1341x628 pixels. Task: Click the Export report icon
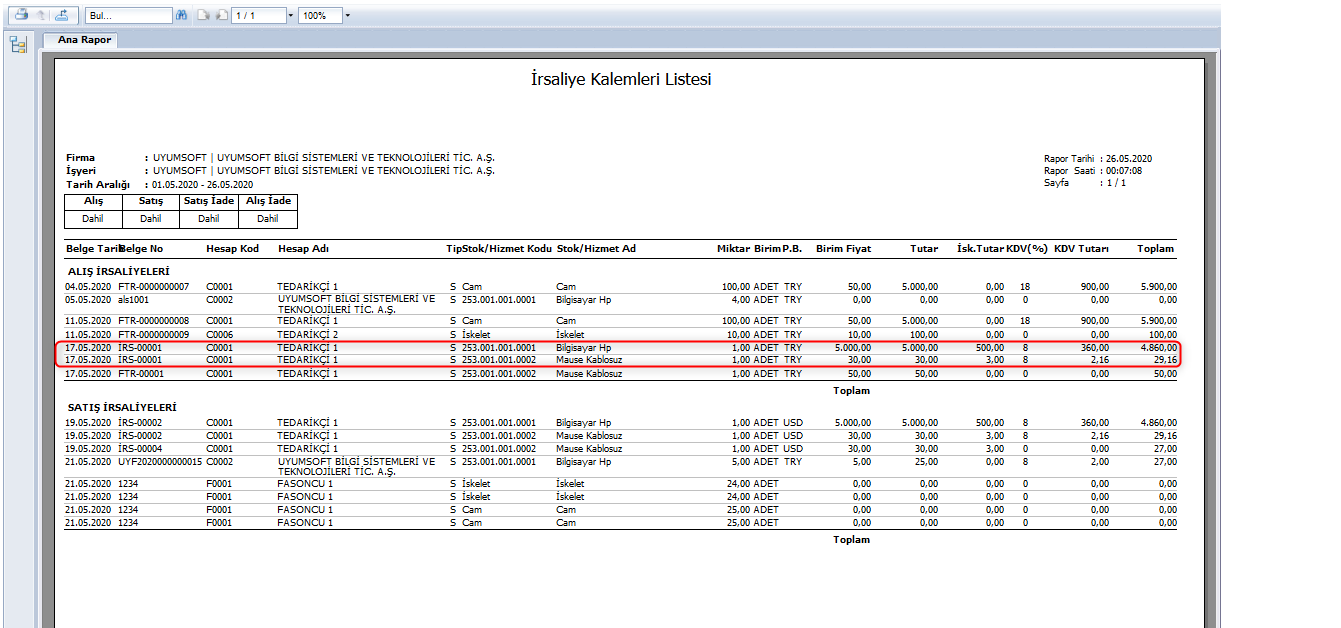coord(62,16)
